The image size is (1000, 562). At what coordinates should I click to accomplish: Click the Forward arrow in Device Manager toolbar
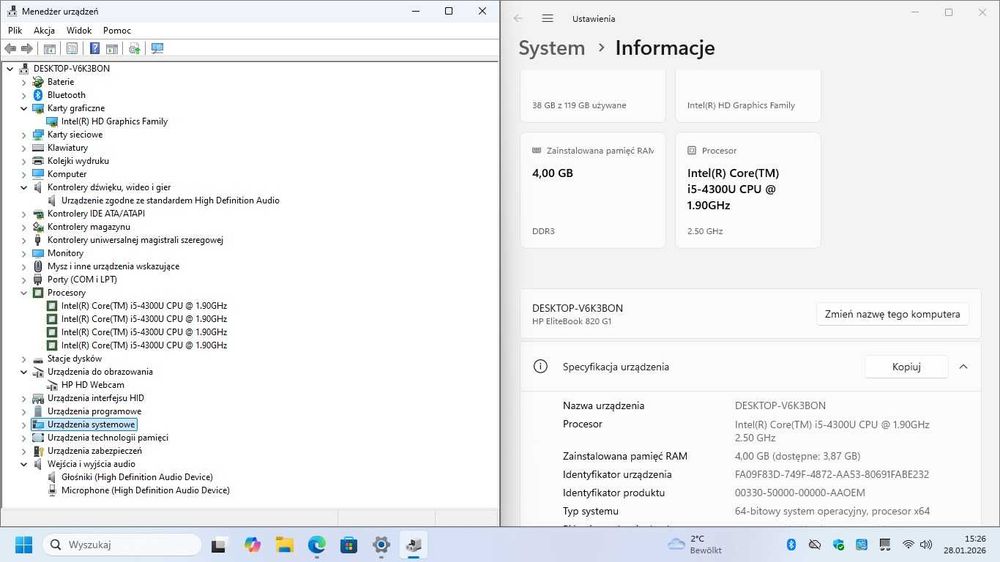pos(27,48)
